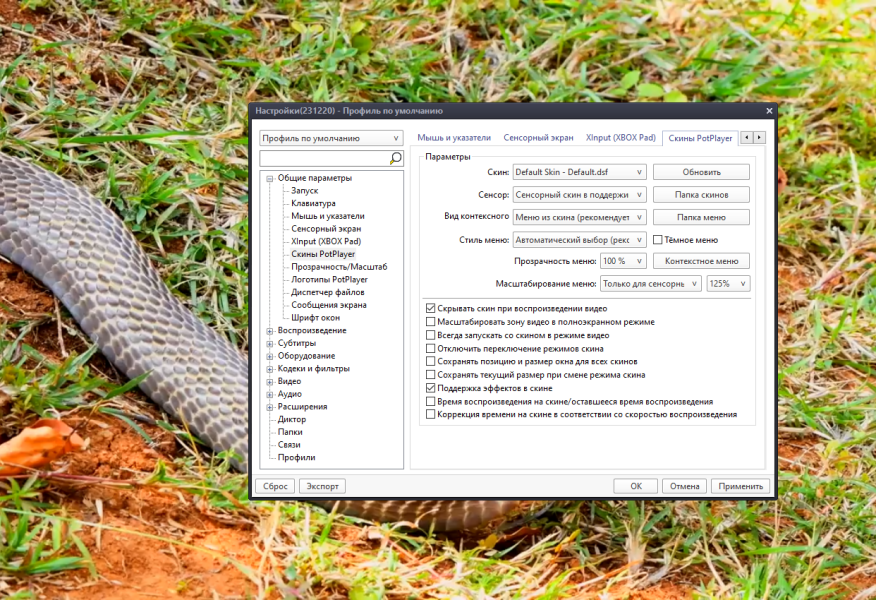Switch to Сенсорный экран tab
The width and height of the screenshot is (876, 600).
pyautogui.click(x=538, y=137)
